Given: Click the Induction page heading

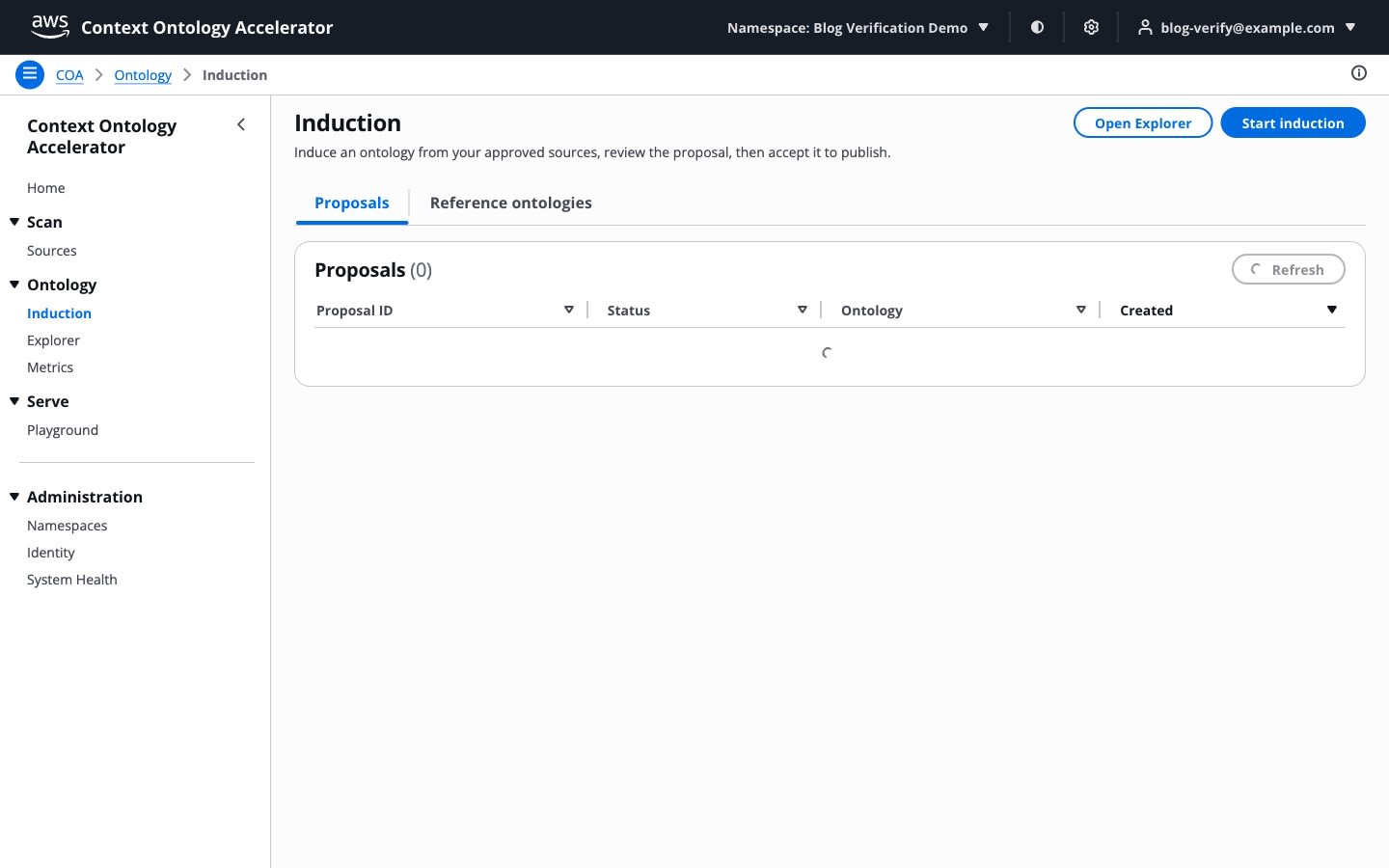Looking at the screenshot, I should pyautogui.click(x=347, y=122).
